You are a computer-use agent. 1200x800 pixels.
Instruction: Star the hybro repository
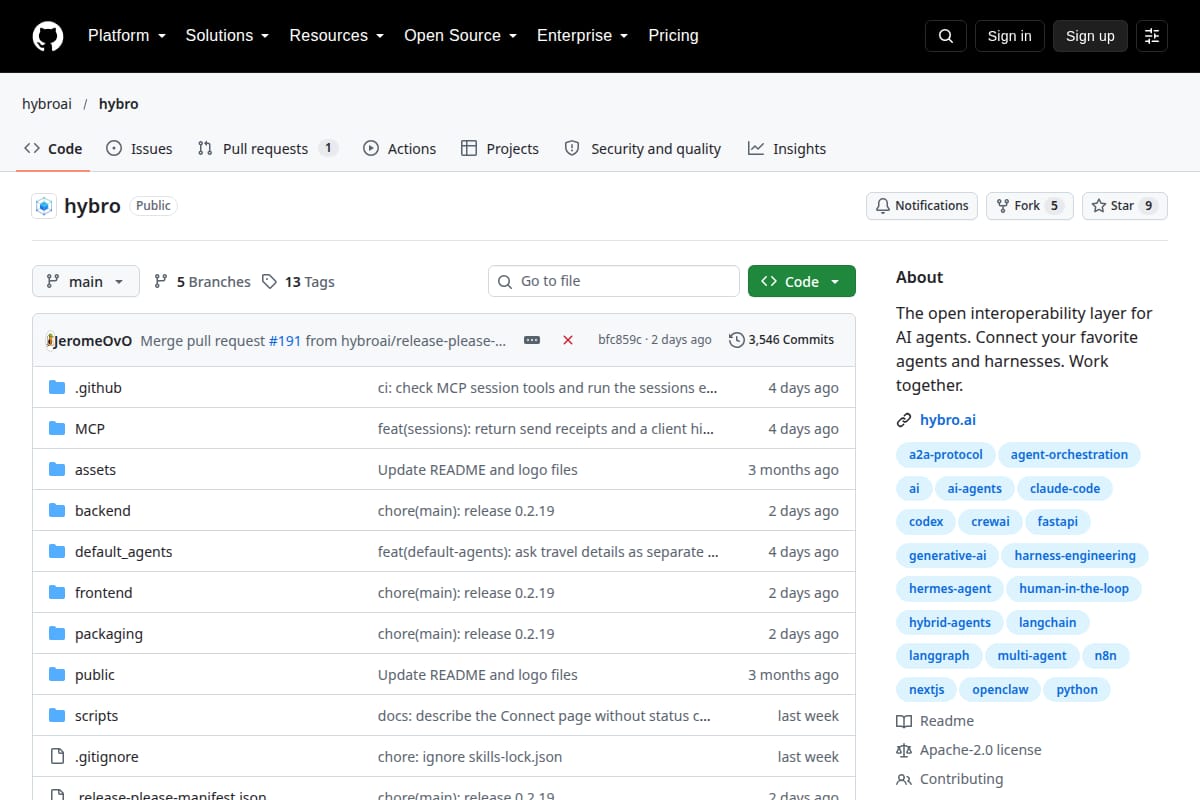1125,206
